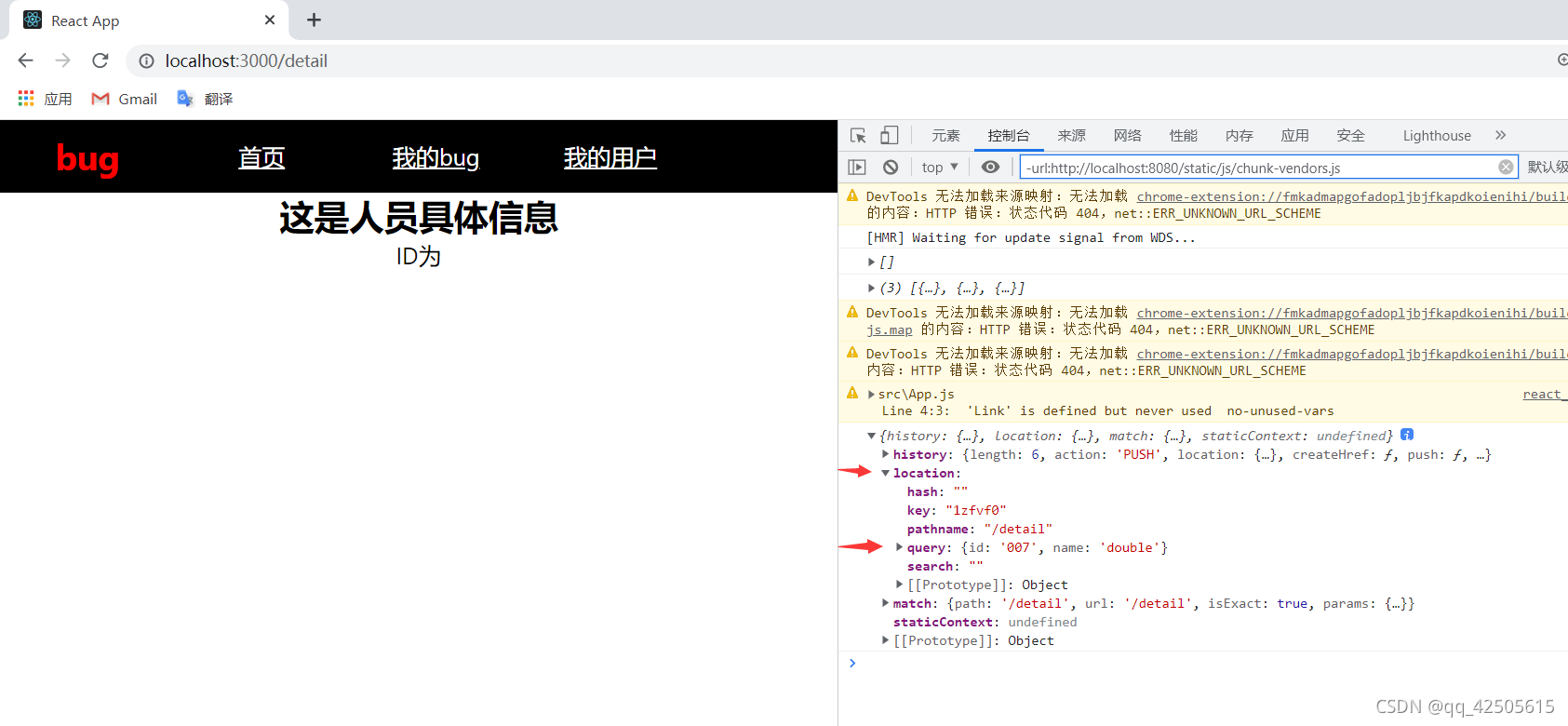Viewport: 1568px width, 726px height.
Task: Expand [[Prototype]] under location
Action: tap(899, 585)
